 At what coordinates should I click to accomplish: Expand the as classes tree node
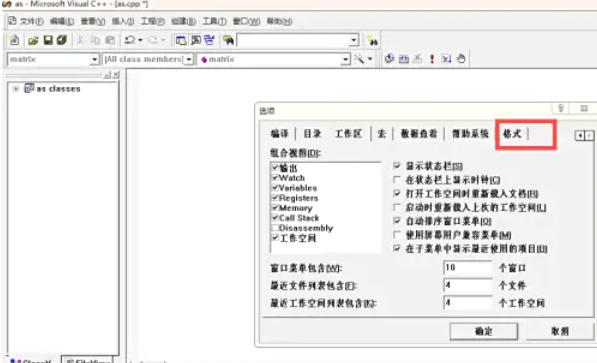[16, 89]
